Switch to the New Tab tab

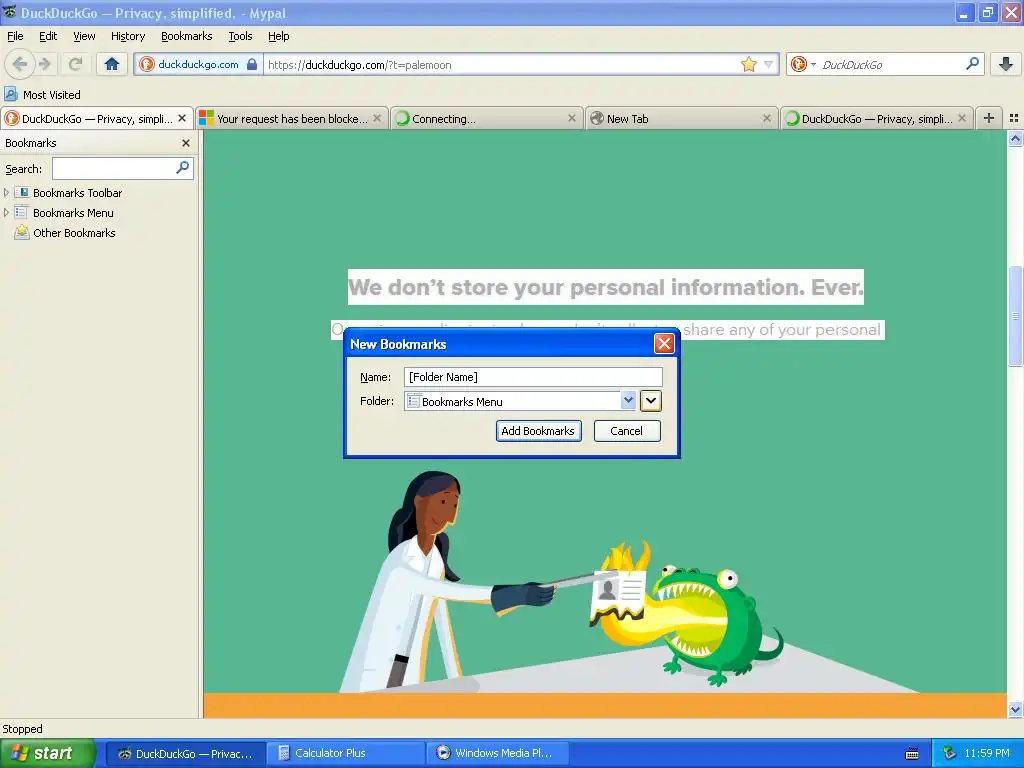[680, 119]
